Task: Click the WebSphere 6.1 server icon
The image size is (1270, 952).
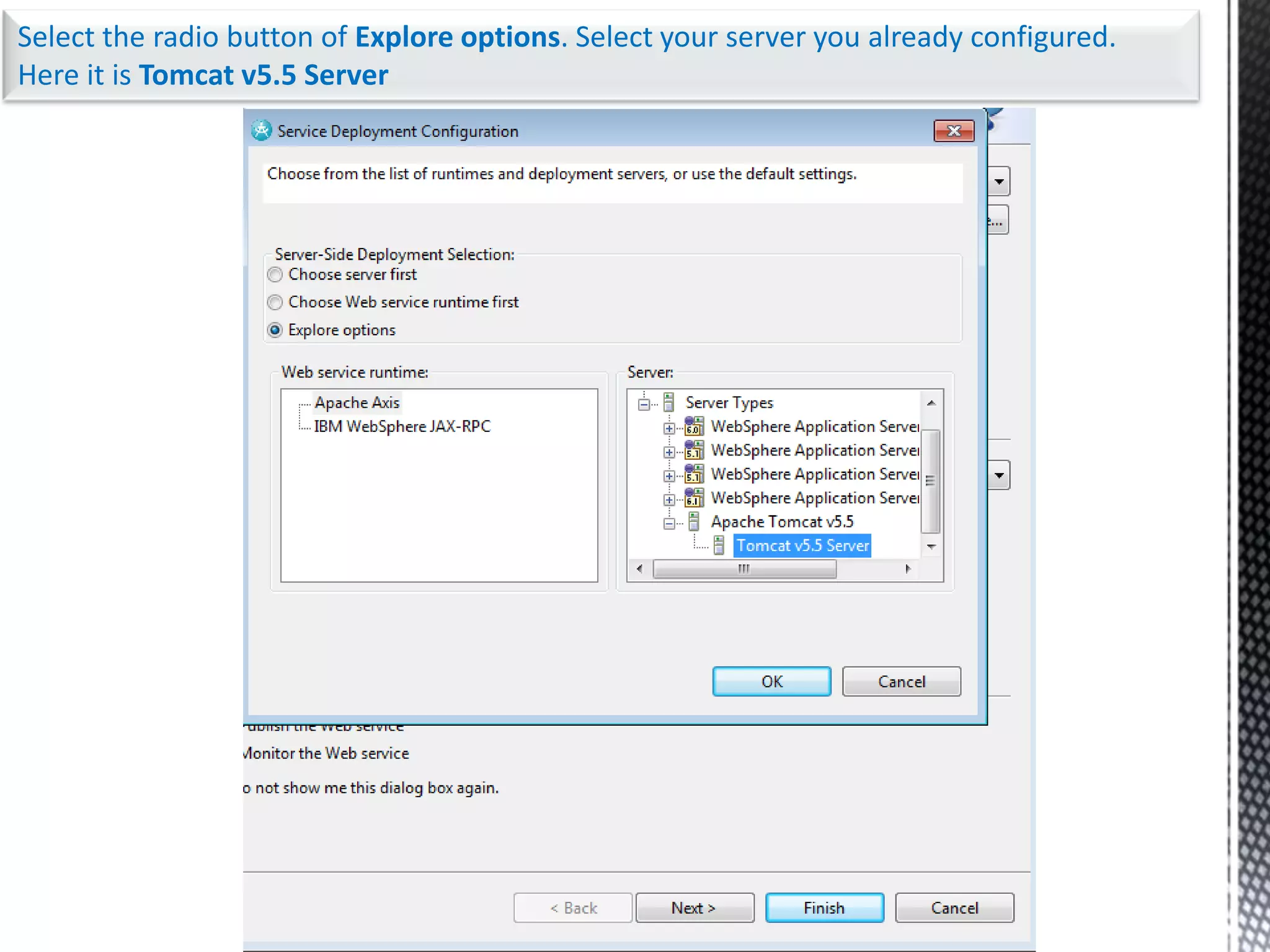Action: (694, 498)
